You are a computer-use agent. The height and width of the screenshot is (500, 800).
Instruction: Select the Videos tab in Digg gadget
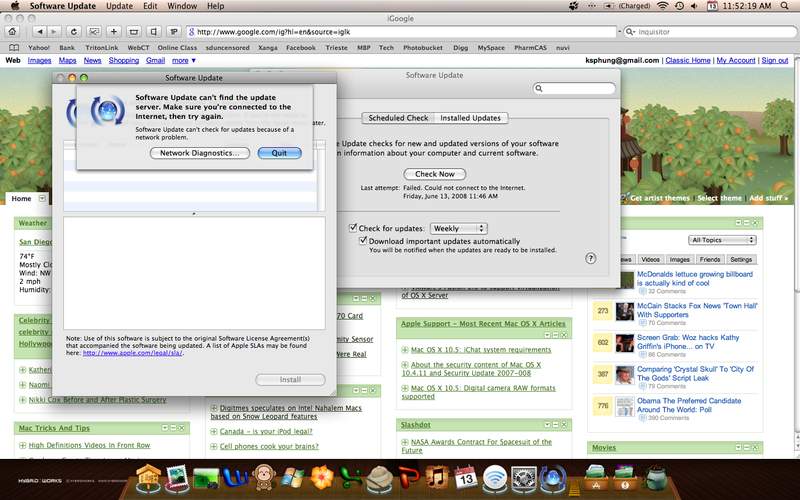(x=651, y=259)
